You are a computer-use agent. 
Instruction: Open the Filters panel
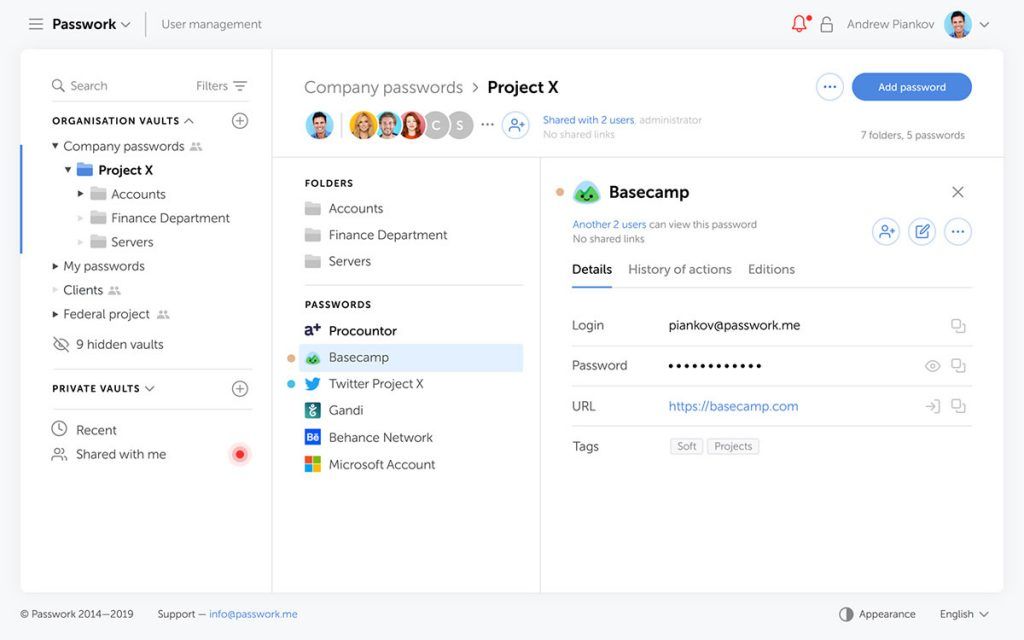tap(221, 86)
